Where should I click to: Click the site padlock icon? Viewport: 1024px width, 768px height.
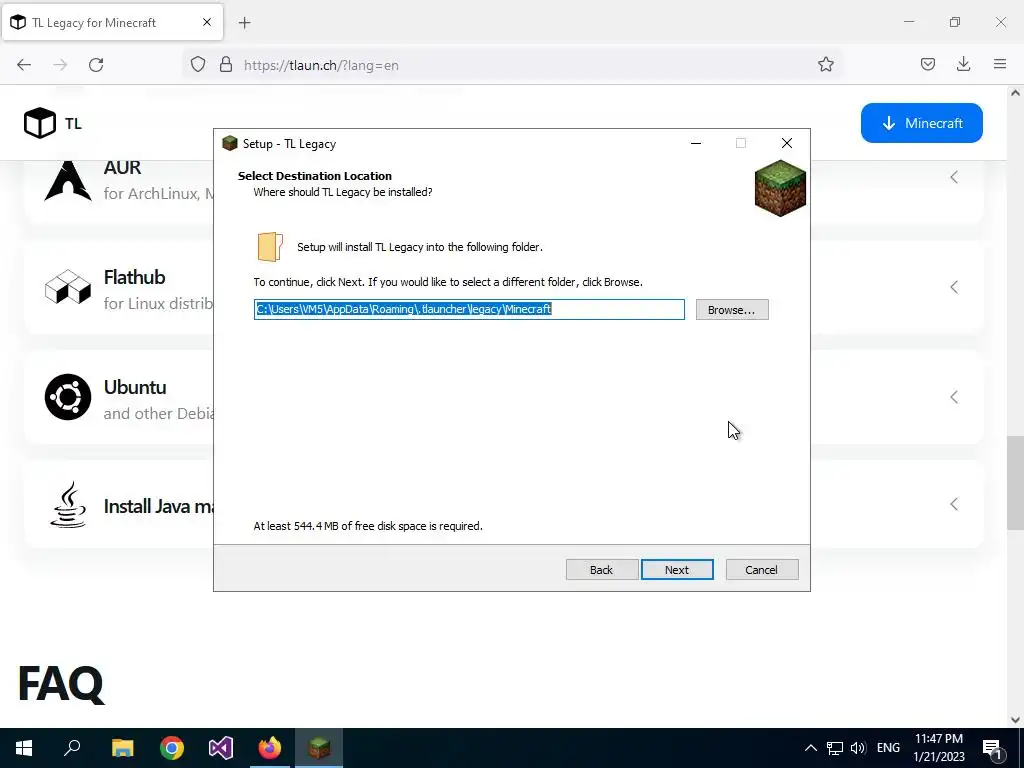pyautogui.click(x=226, y=65)
